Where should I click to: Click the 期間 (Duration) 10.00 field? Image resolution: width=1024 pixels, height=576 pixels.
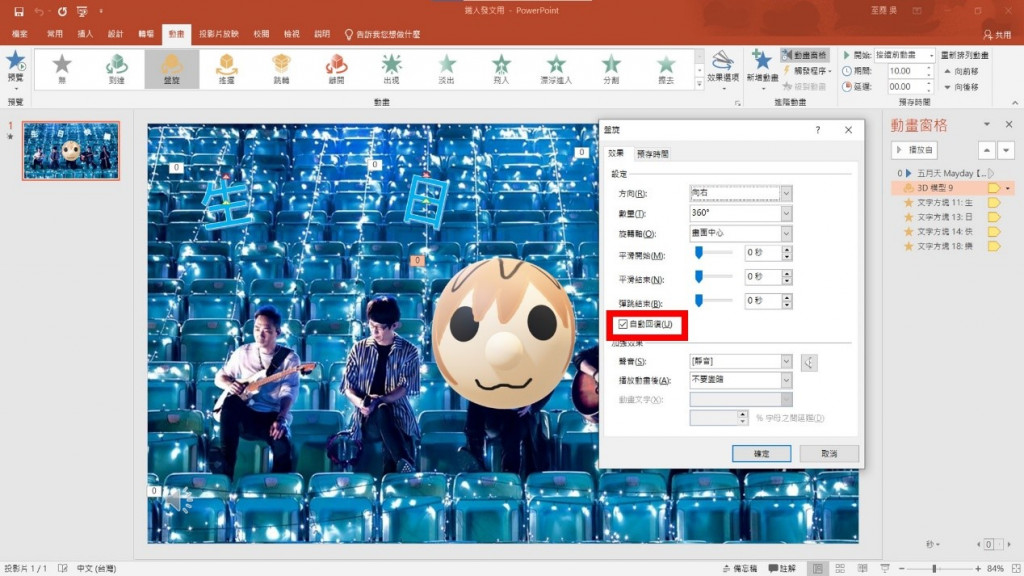pyautogui.click(x=904, y=71)
